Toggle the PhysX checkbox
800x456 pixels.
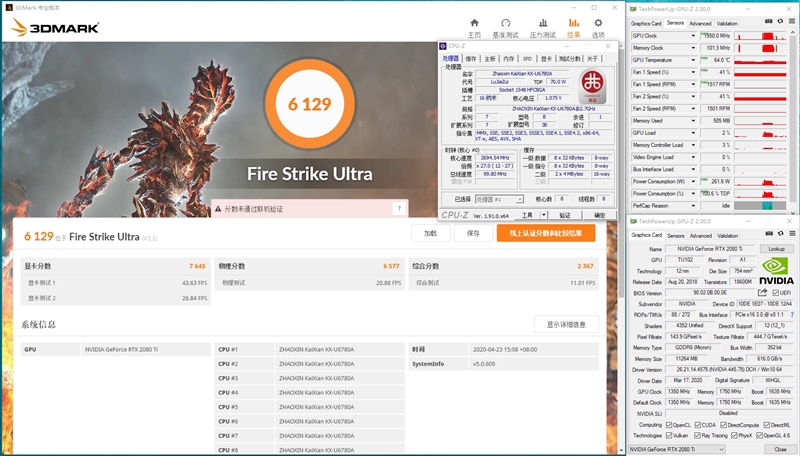pos(734,436)
